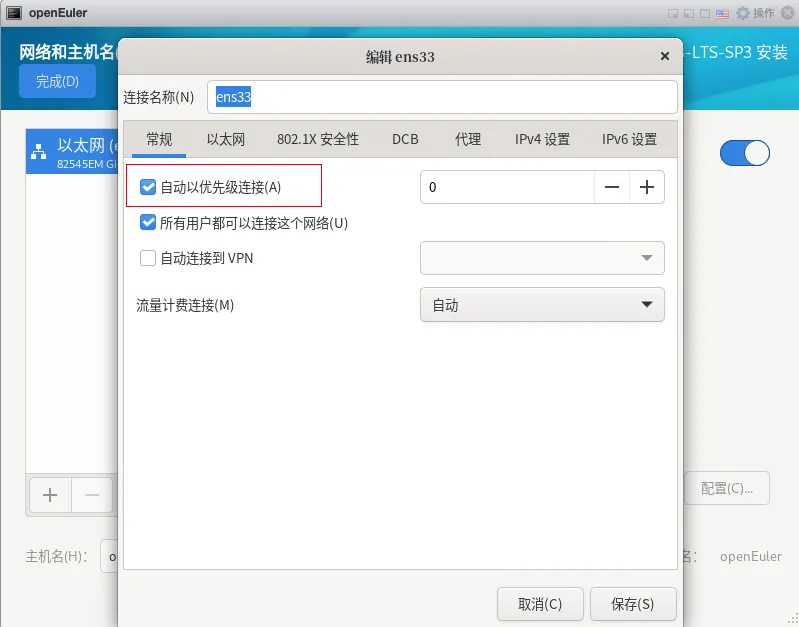Image resolution: width=799 pixels, height=627 pixels.
Task: Click the 主机名 input field
Action: click(x=109, y=556)
